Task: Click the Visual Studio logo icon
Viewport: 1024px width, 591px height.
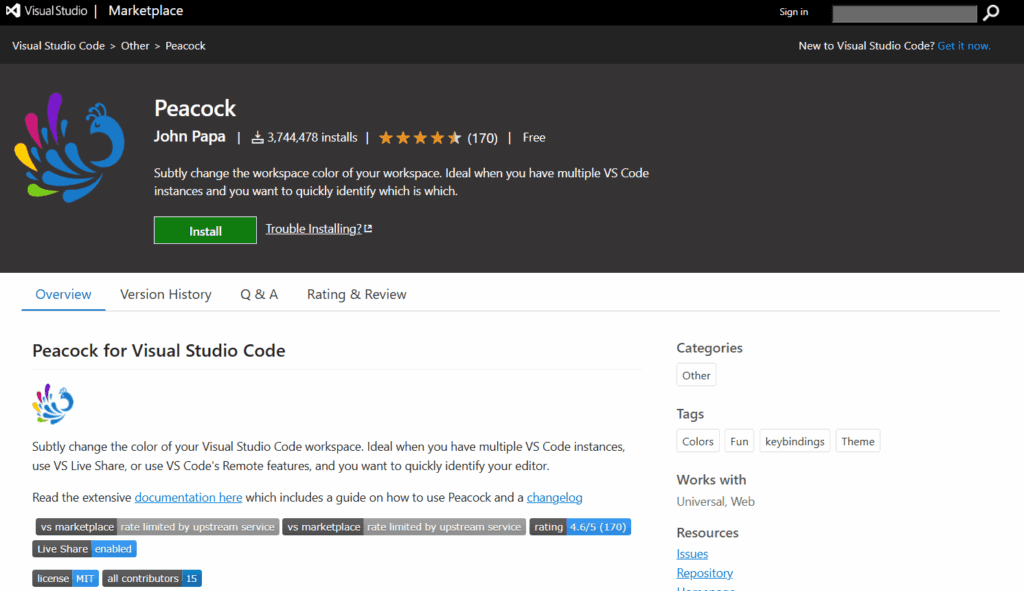Action: (13, 10)
